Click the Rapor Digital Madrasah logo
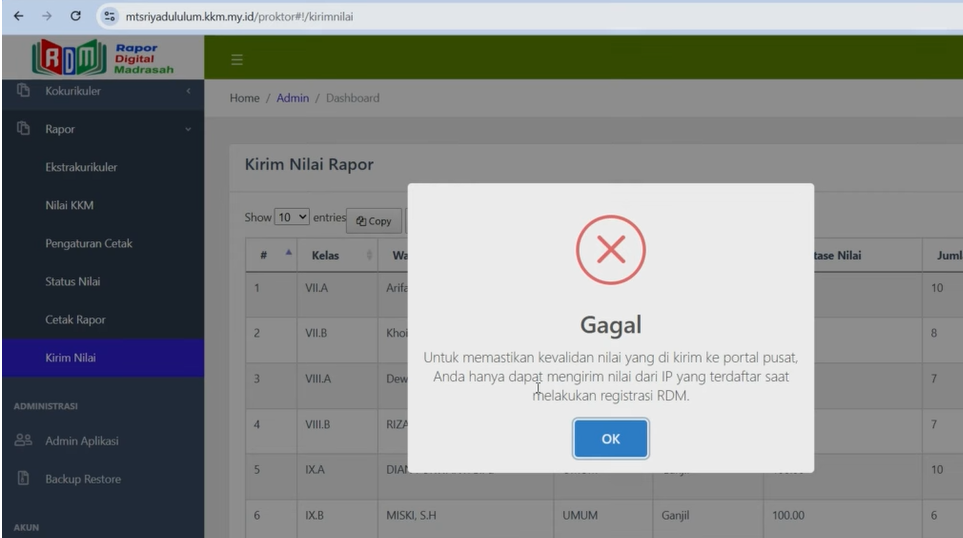This screenshot has height=538, width=963. (102, 58)
